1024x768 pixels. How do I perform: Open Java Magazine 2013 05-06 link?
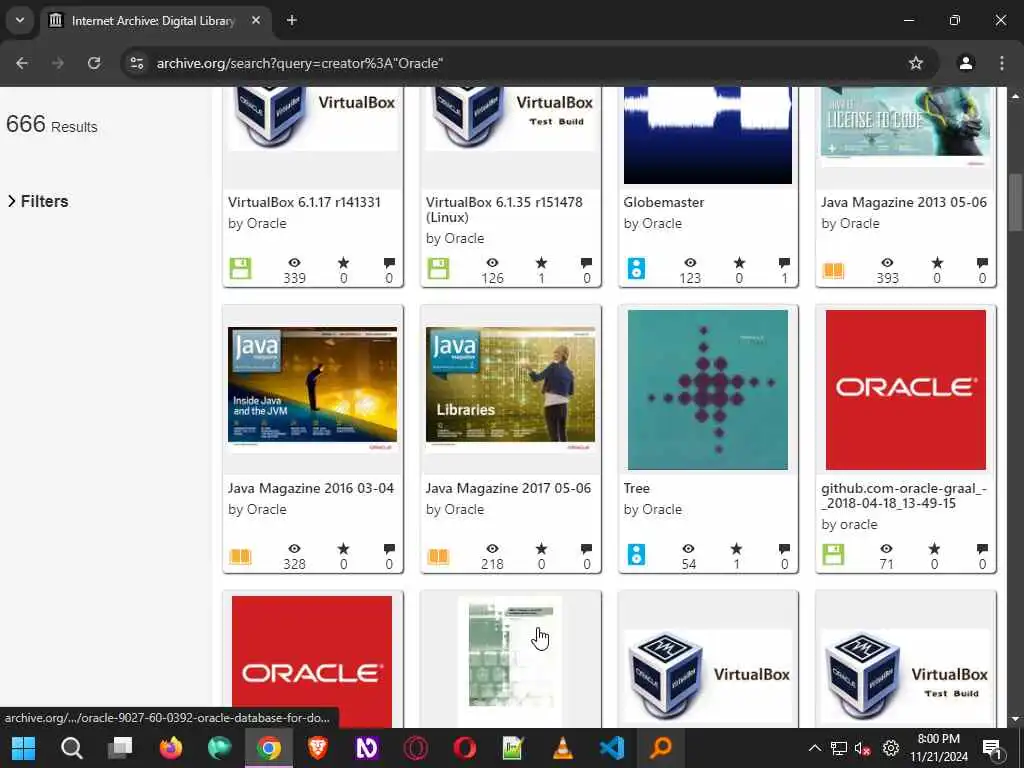tap(904, 202)
